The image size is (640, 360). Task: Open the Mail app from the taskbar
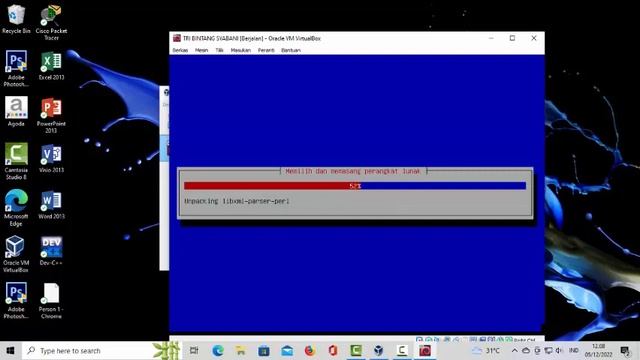point(287,351)
